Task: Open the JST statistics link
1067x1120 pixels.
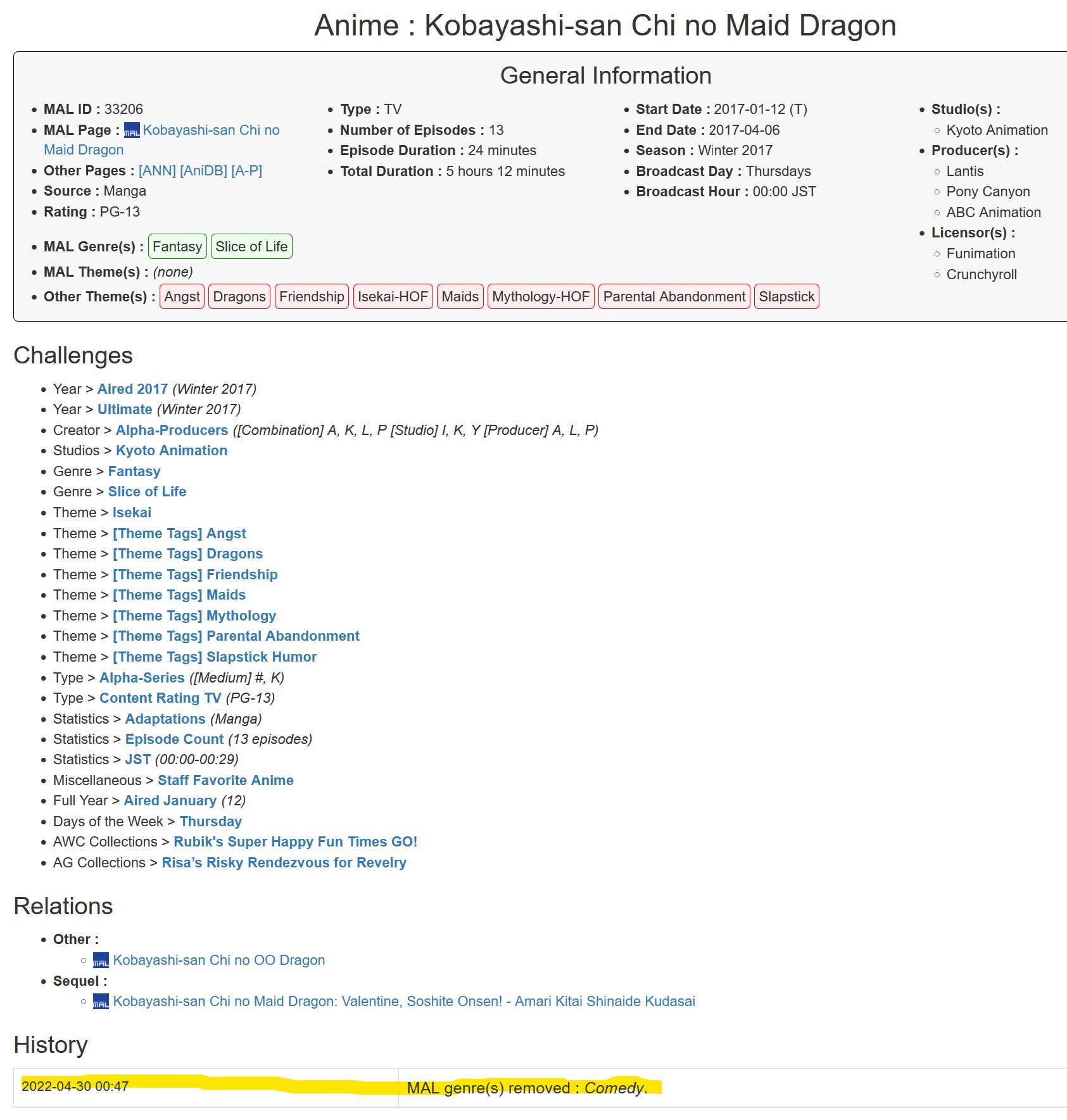Action: (138, 760)
